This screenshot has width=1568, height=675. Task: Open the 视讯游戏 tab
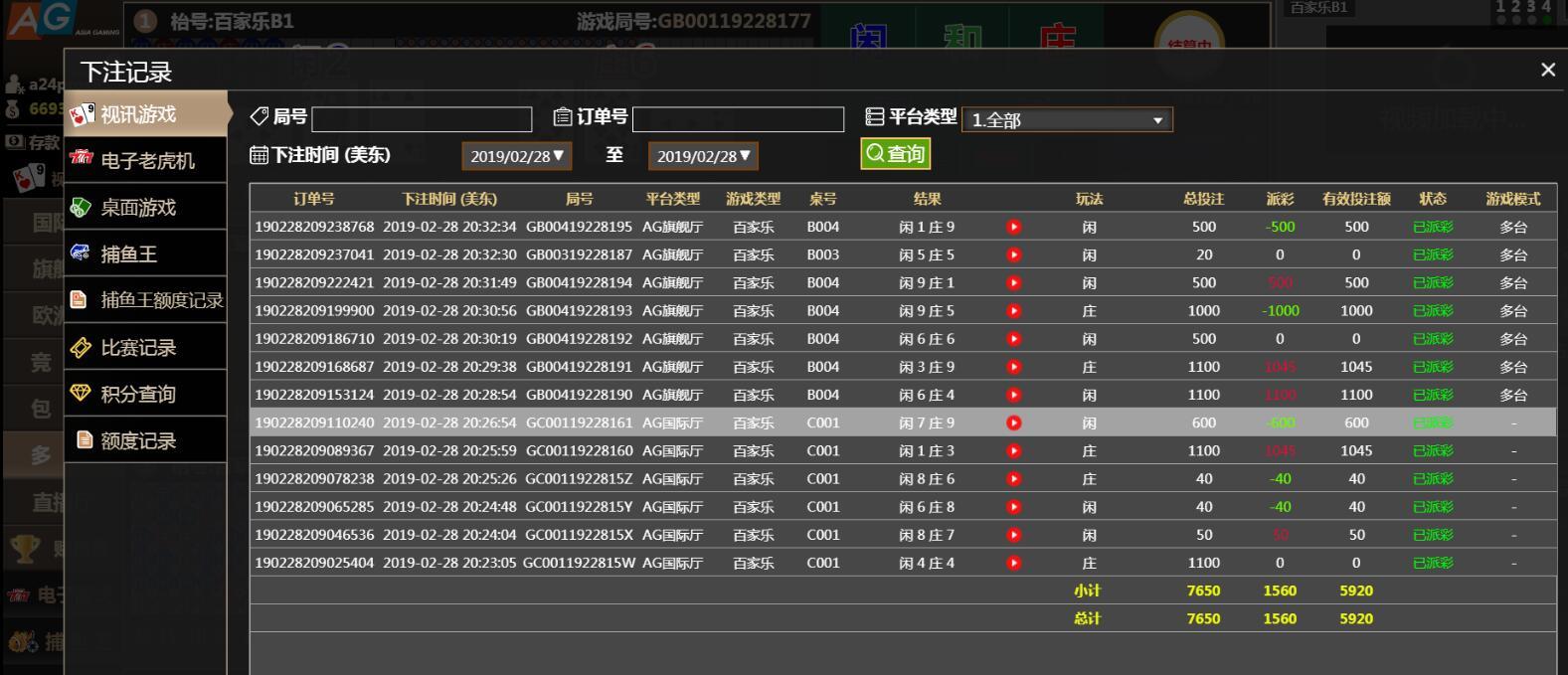tap(146, 114)
